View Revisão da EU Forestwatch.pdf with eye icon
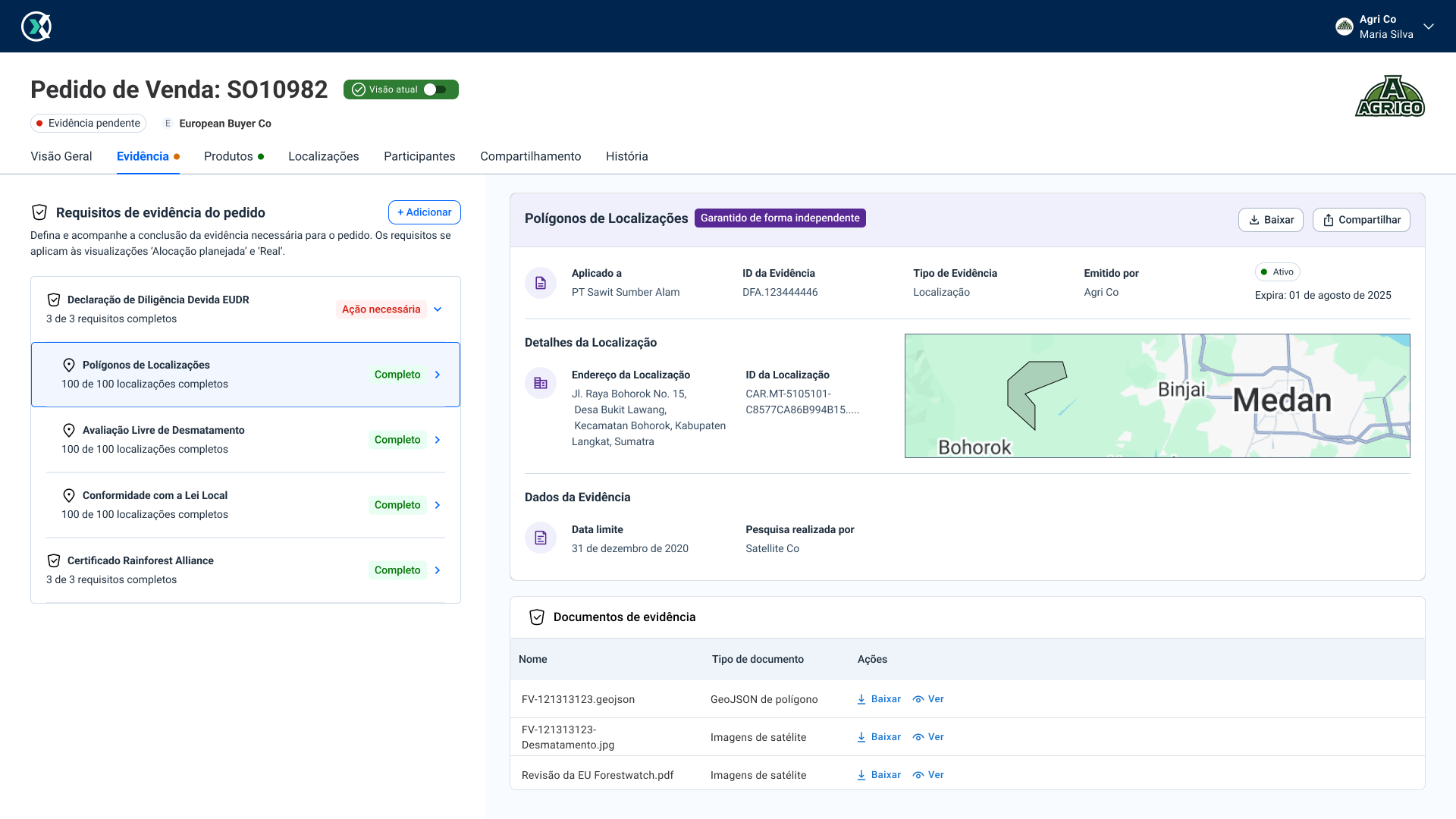Image resolution: width=1456 pixels, height=819 pixels. (918, 775)
